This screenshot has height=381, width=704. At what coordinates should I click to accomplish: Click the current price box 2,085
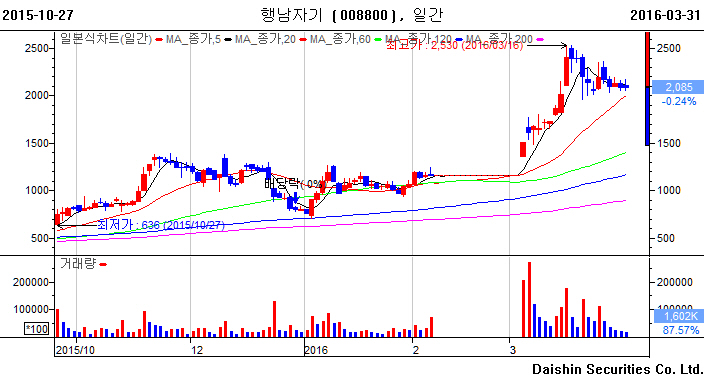(x=678, y=87)
